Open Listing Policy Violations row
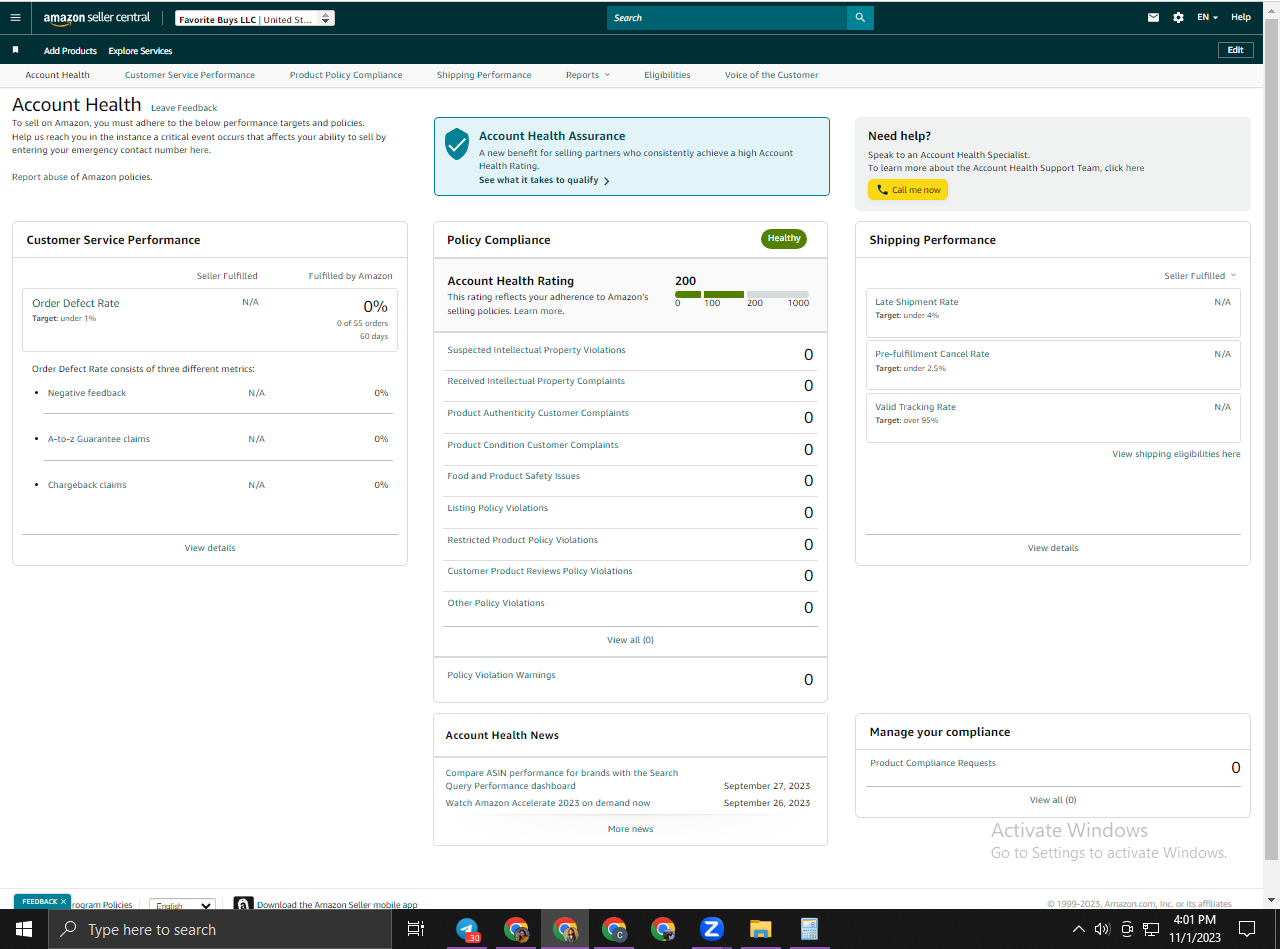The height and width of the screenshot is (949, 1280). point(630,510)
